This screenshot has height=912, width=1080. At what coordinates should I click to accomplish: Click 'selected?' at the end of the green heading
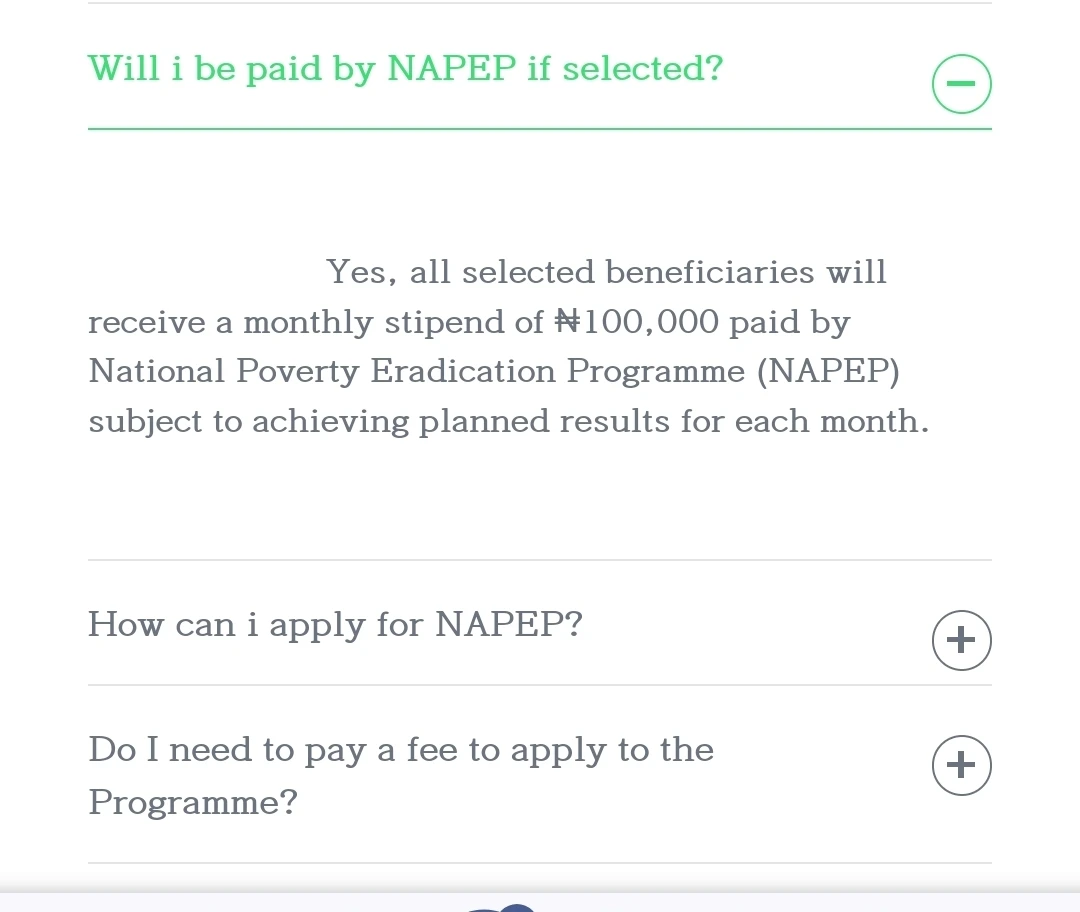(642, 69)
